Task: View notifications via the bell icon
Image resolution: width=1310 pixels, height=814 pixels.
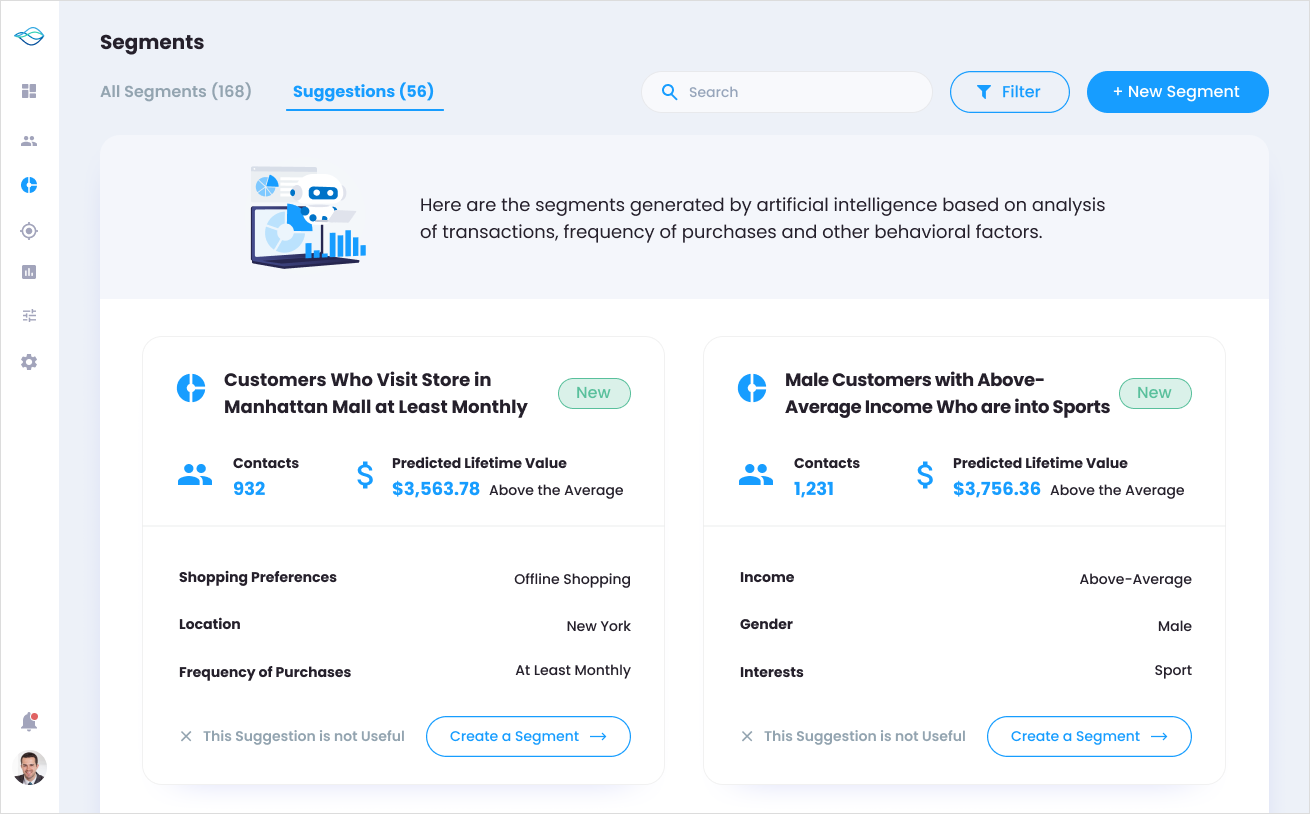Action: coord(29,722)
